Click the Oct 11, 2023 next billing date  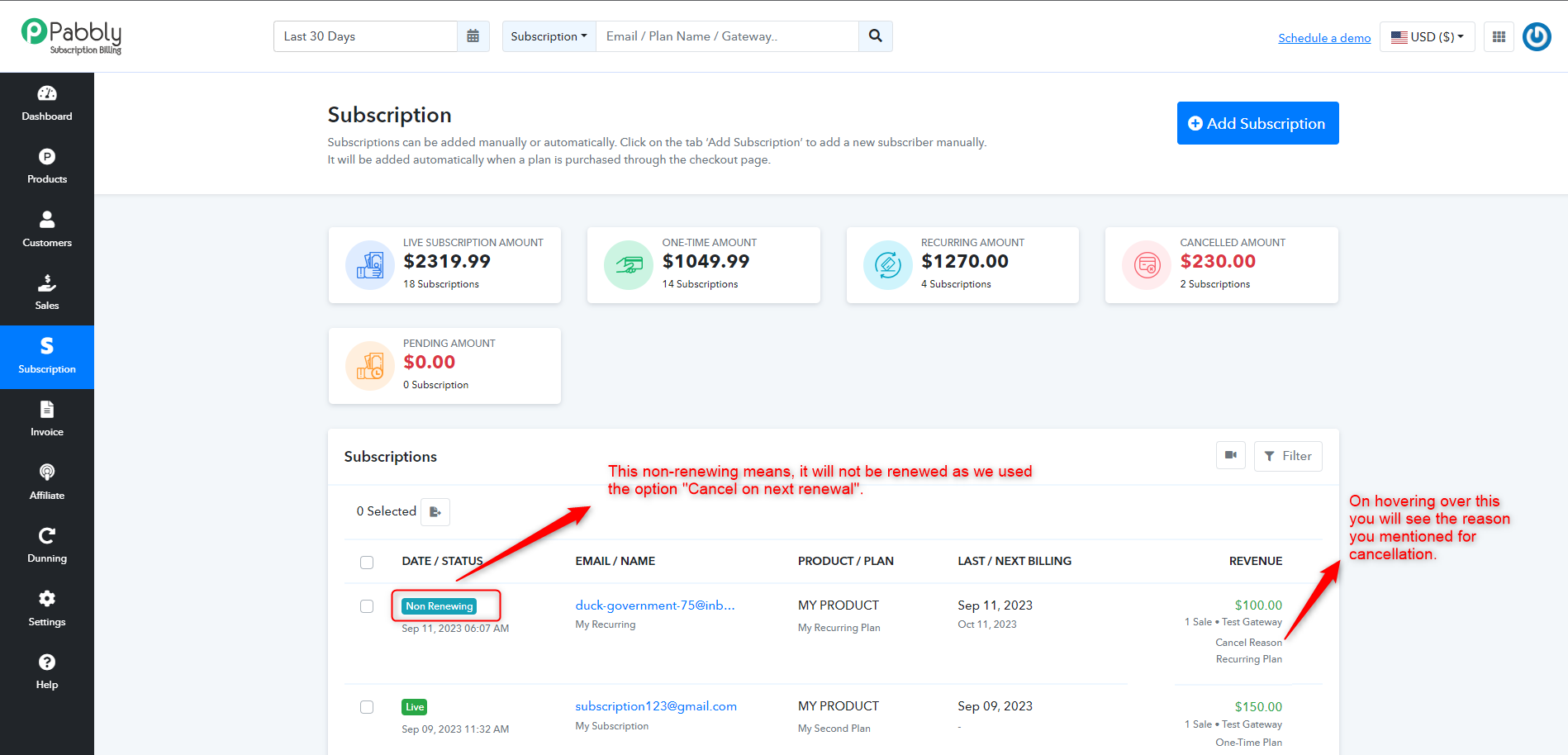click(986, 624)
